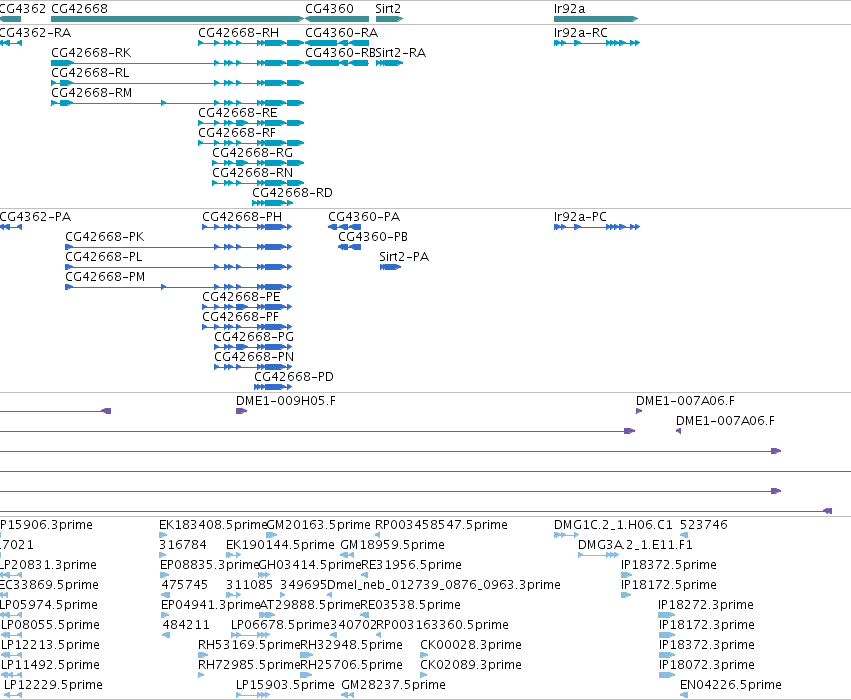Select protein Ir92a-PC
The height and width of the screenshot is (700, 851).
580,217
